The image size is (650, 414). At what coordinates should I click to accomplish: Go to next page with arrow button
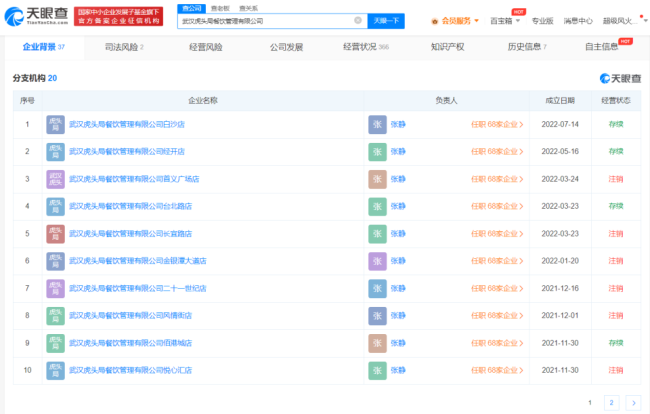[633, 403]
